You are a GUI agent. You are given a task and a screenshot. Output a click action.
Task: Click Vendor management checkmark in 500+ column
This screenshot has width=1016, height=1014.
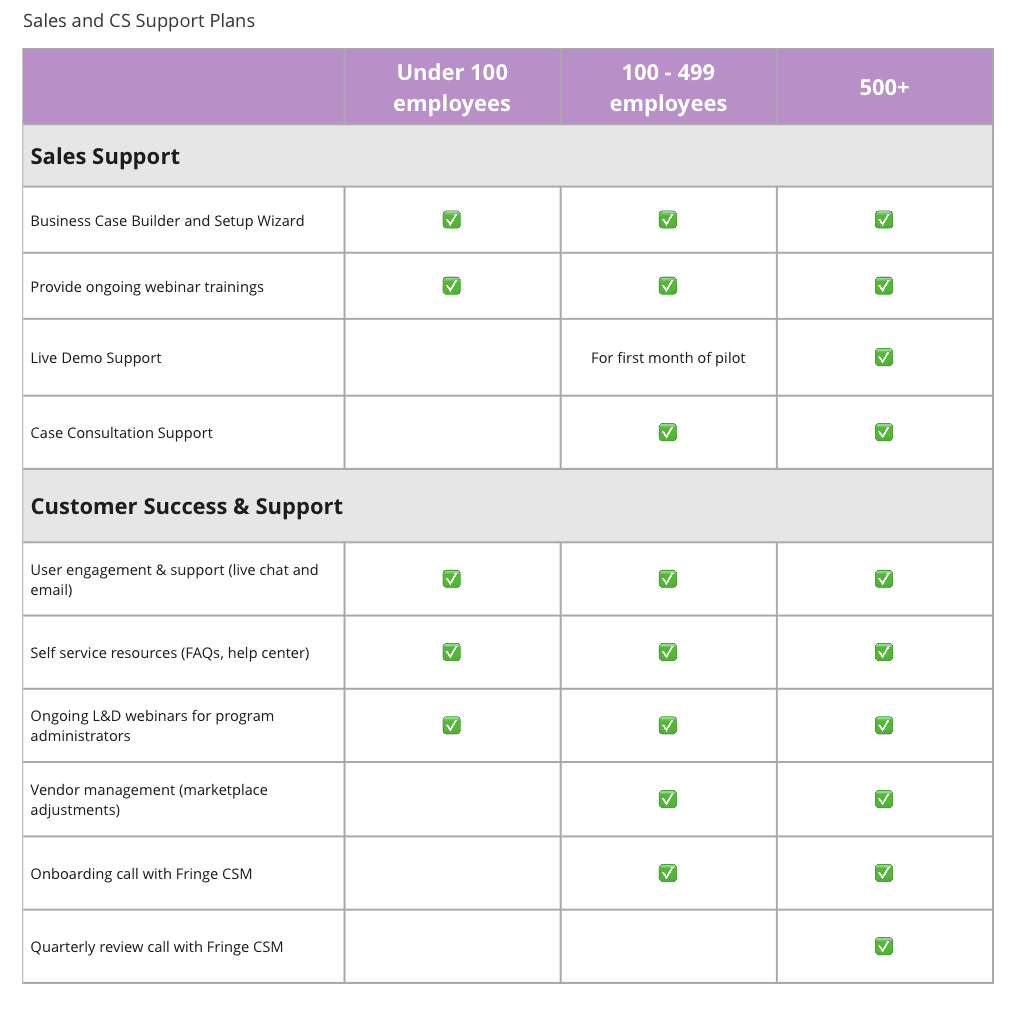coord(884,799)
